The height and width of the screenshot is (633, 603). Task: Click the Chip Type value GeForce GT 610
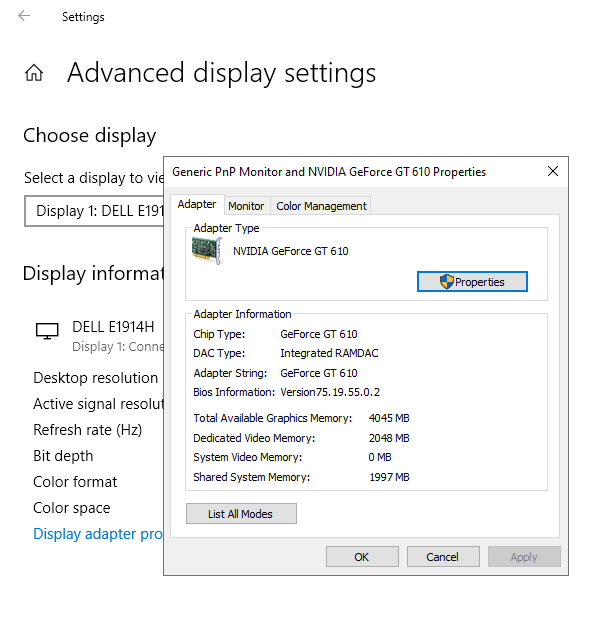click(x=319, y=334)
